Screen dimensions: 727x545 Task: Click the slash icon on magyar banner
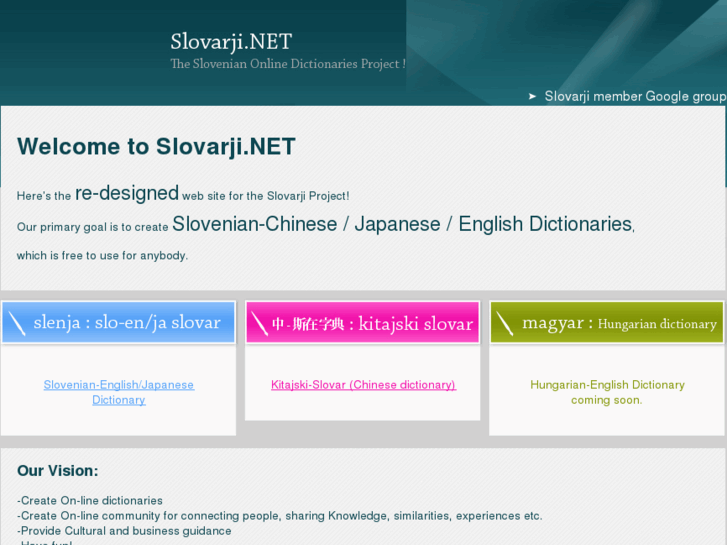pyautogui.click(x=504, y=323)
